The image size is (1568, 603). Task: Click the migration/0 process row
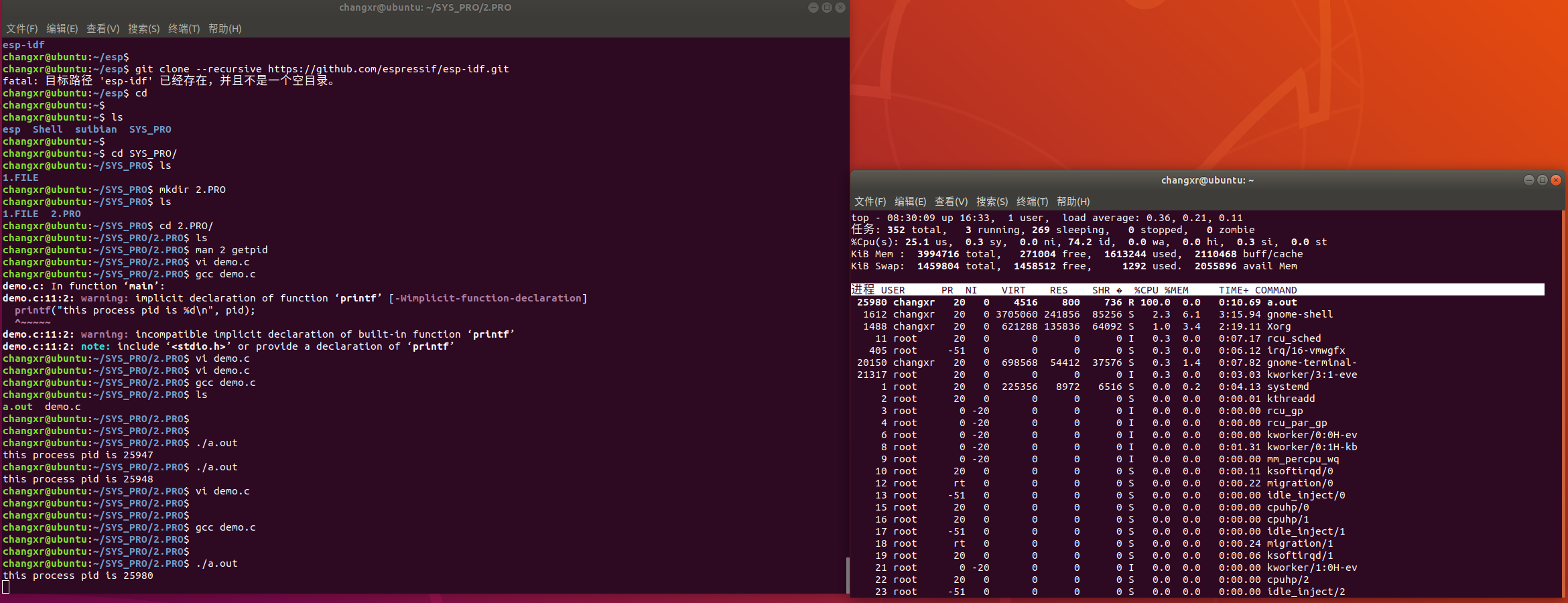[x=1197, y=483]
